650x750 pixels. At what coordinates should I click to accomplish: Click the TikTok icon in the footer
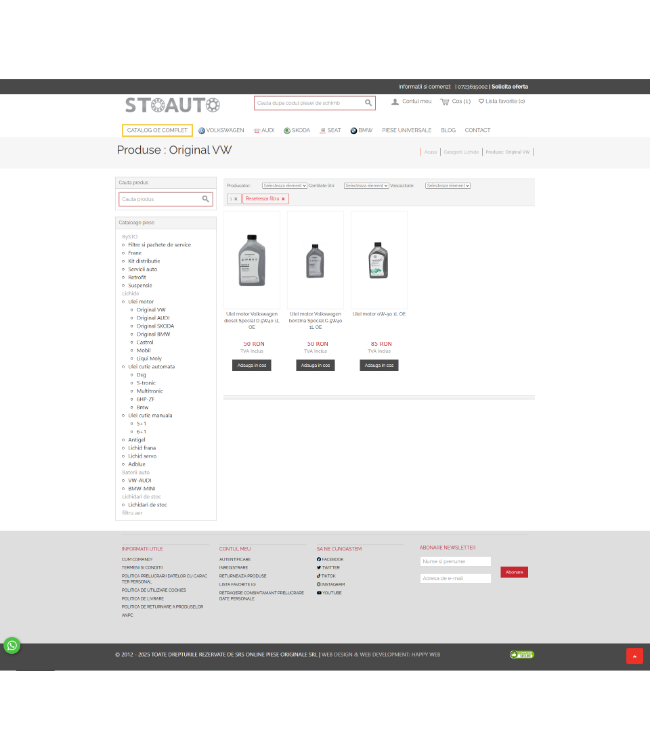click(x=319, y=576)
